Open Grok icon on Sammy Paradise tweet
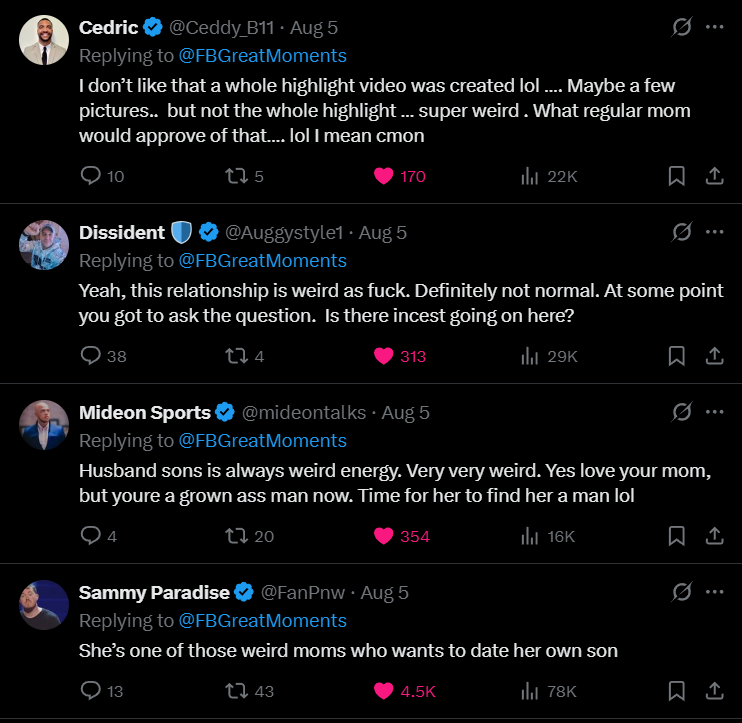The width and height of the screenshot is (742, 723). [681, 592]
